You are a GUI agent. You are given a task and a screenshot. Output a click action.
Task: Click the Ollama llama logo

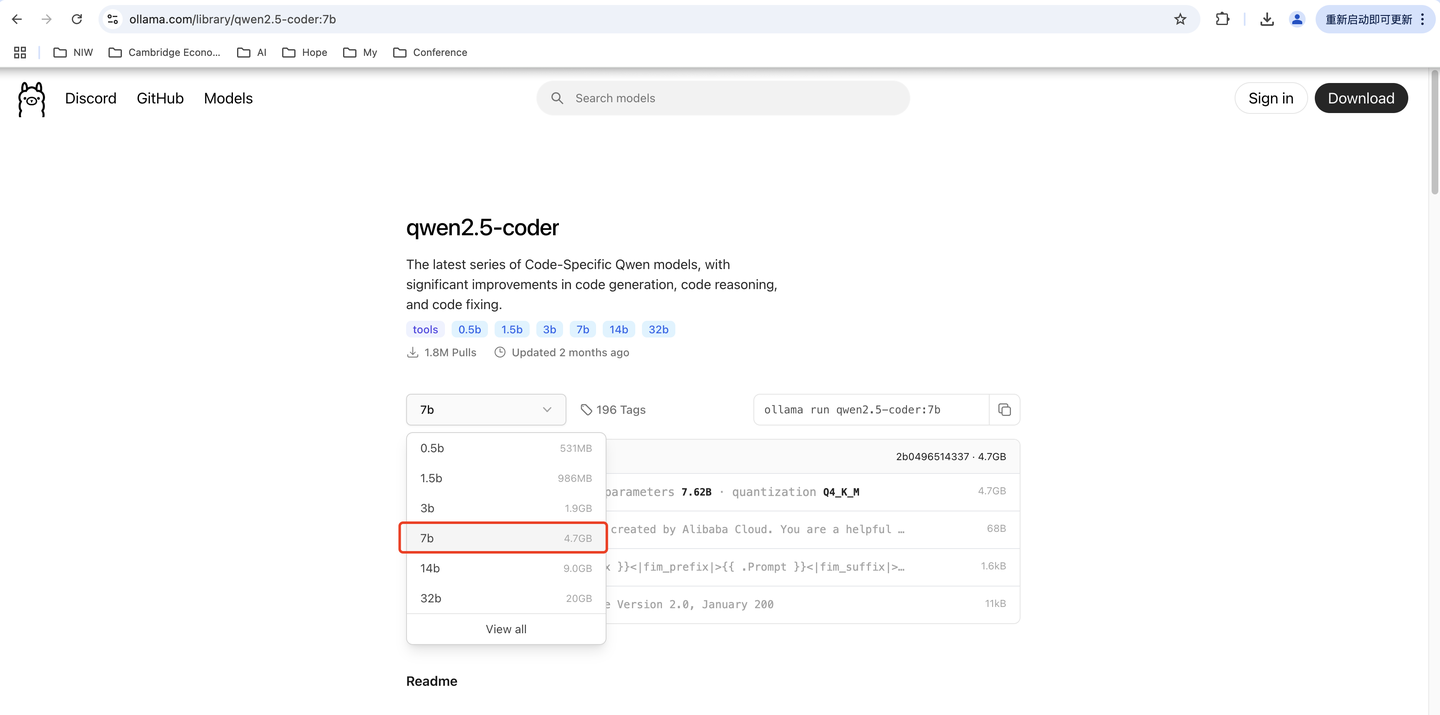coord(32,99)
